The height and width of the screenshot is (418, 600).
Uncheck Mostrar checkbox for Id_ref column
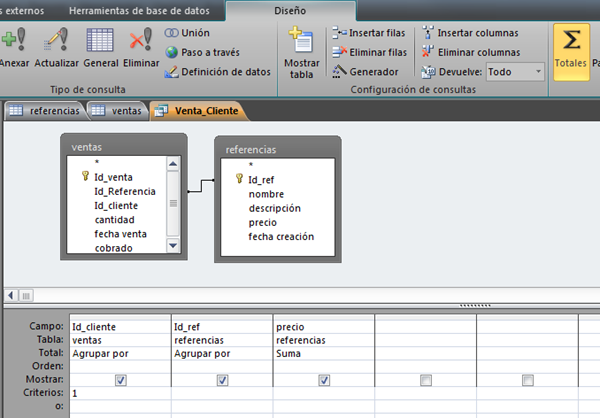[x=222, y=381]
